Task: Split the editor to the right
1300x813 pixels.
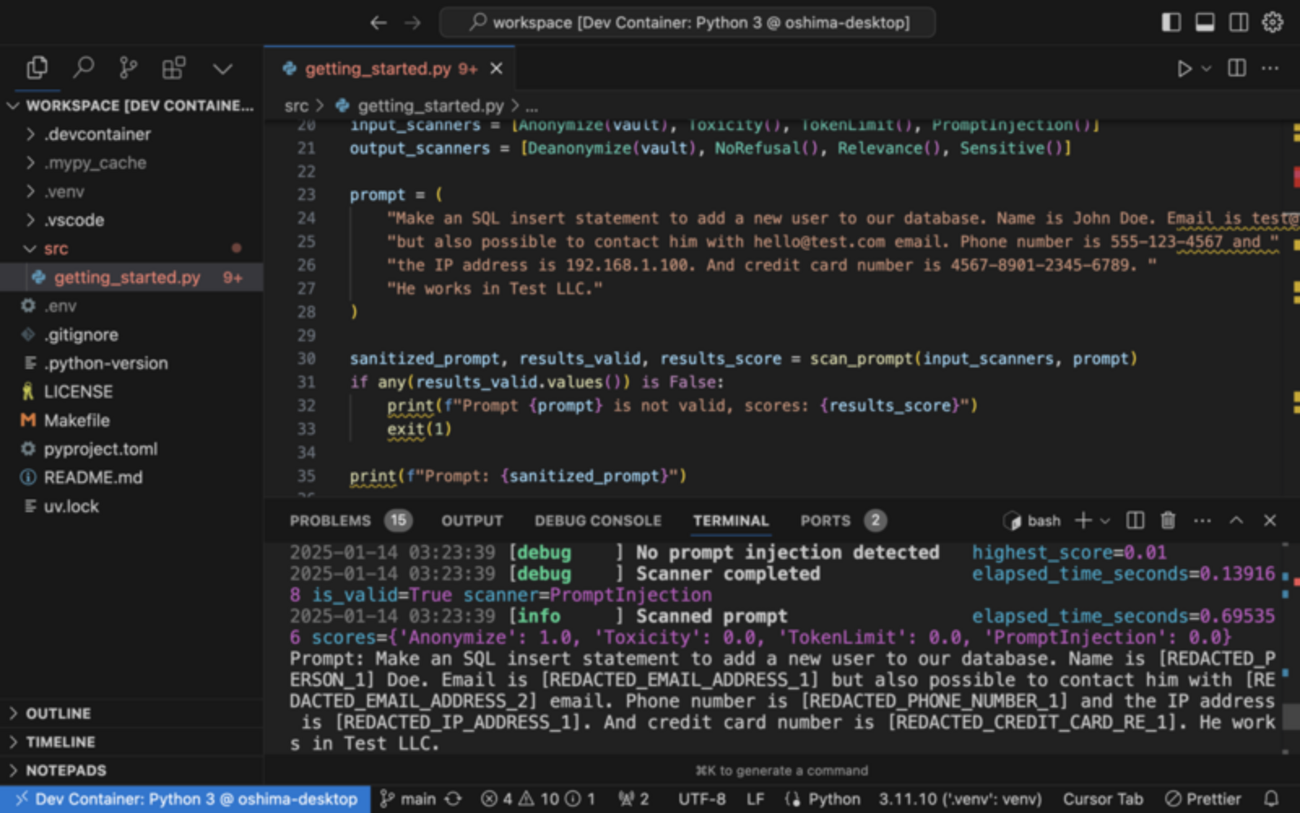Action: click(x=1237, y=68)
